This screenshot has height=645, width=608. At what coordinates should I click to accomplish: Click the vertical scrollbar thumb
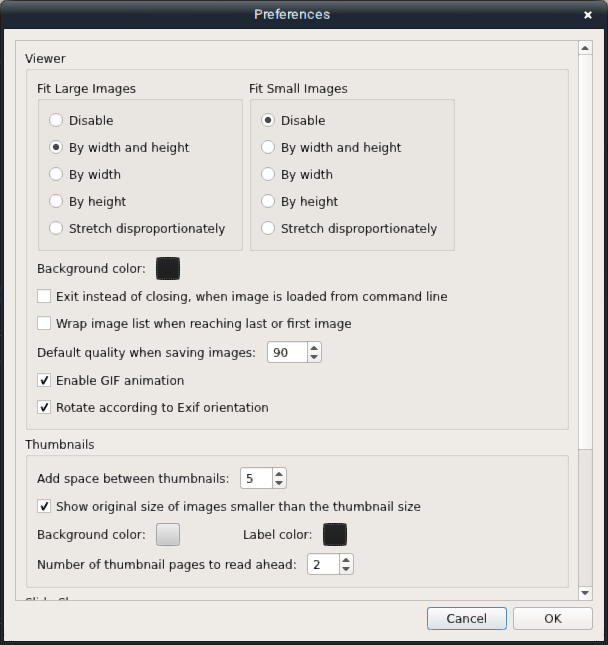point(585,252)
